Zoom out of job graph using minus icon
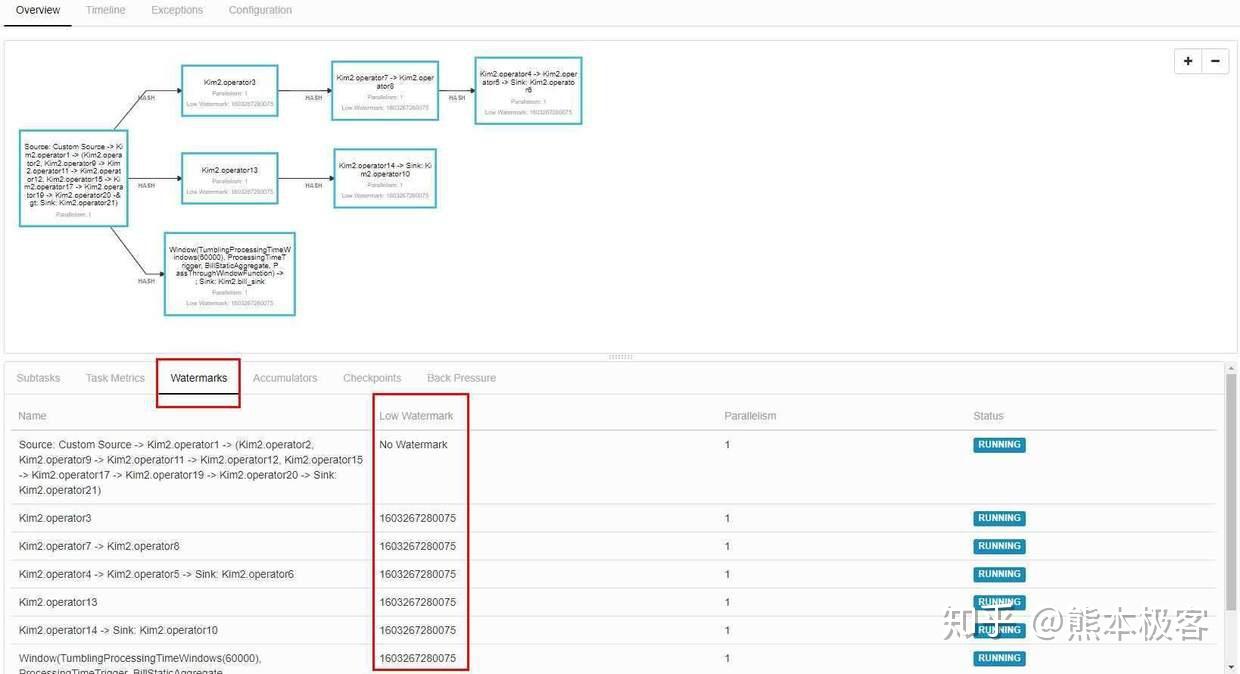1240x674 pixels. coord(1215,61)
